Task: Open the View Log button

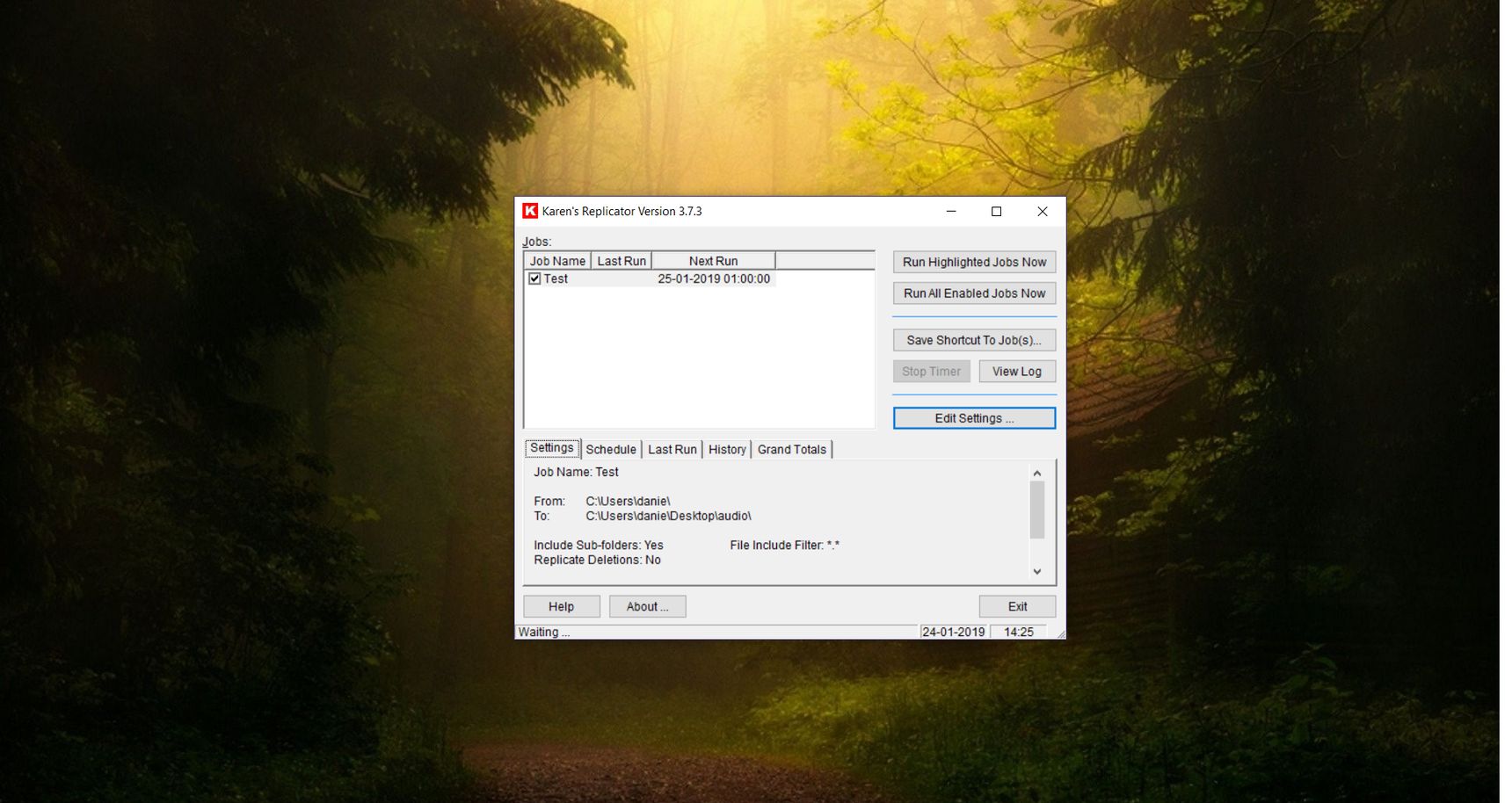Action: (x=1017, y=372)
